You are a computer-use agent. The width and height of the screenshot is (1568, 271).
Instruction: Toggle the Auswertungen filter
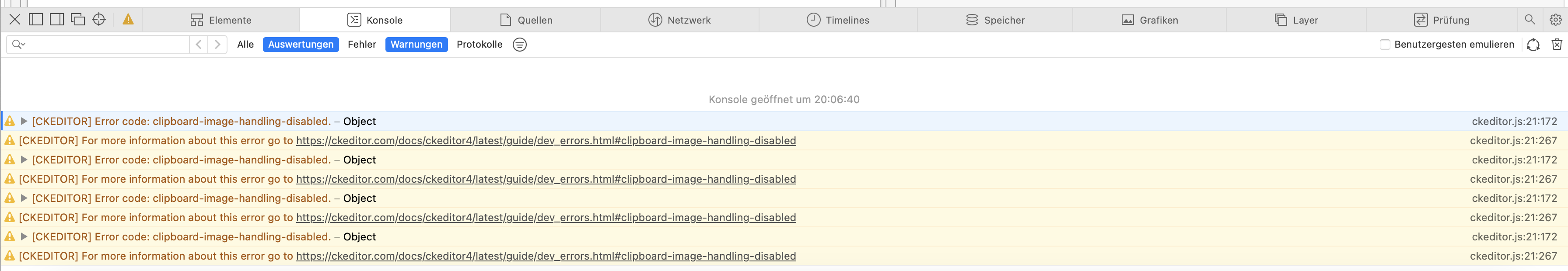click(301, 44)
